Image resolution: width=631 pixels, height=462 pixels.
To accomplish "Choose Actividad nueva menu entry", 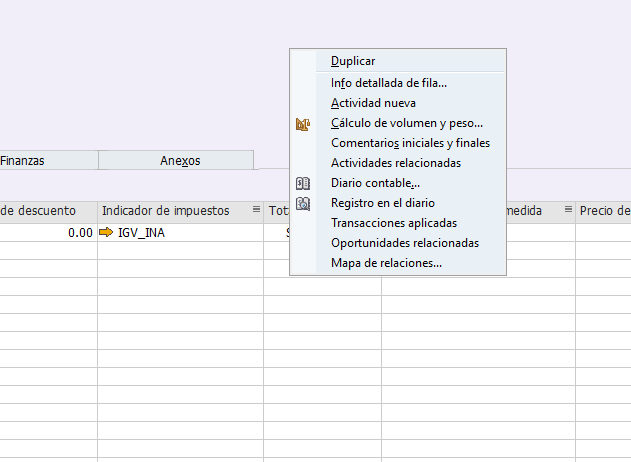I will (373, 103).
